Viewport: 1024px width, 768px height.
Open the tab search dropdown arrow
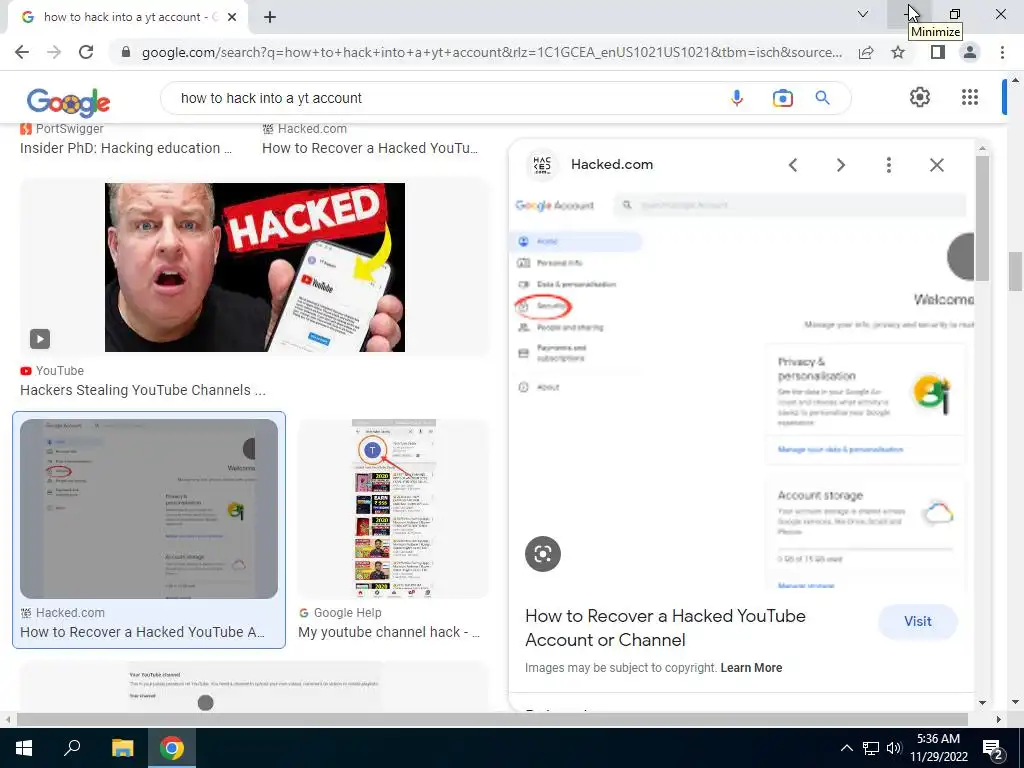pyautogui.click(x=863, y=14)
